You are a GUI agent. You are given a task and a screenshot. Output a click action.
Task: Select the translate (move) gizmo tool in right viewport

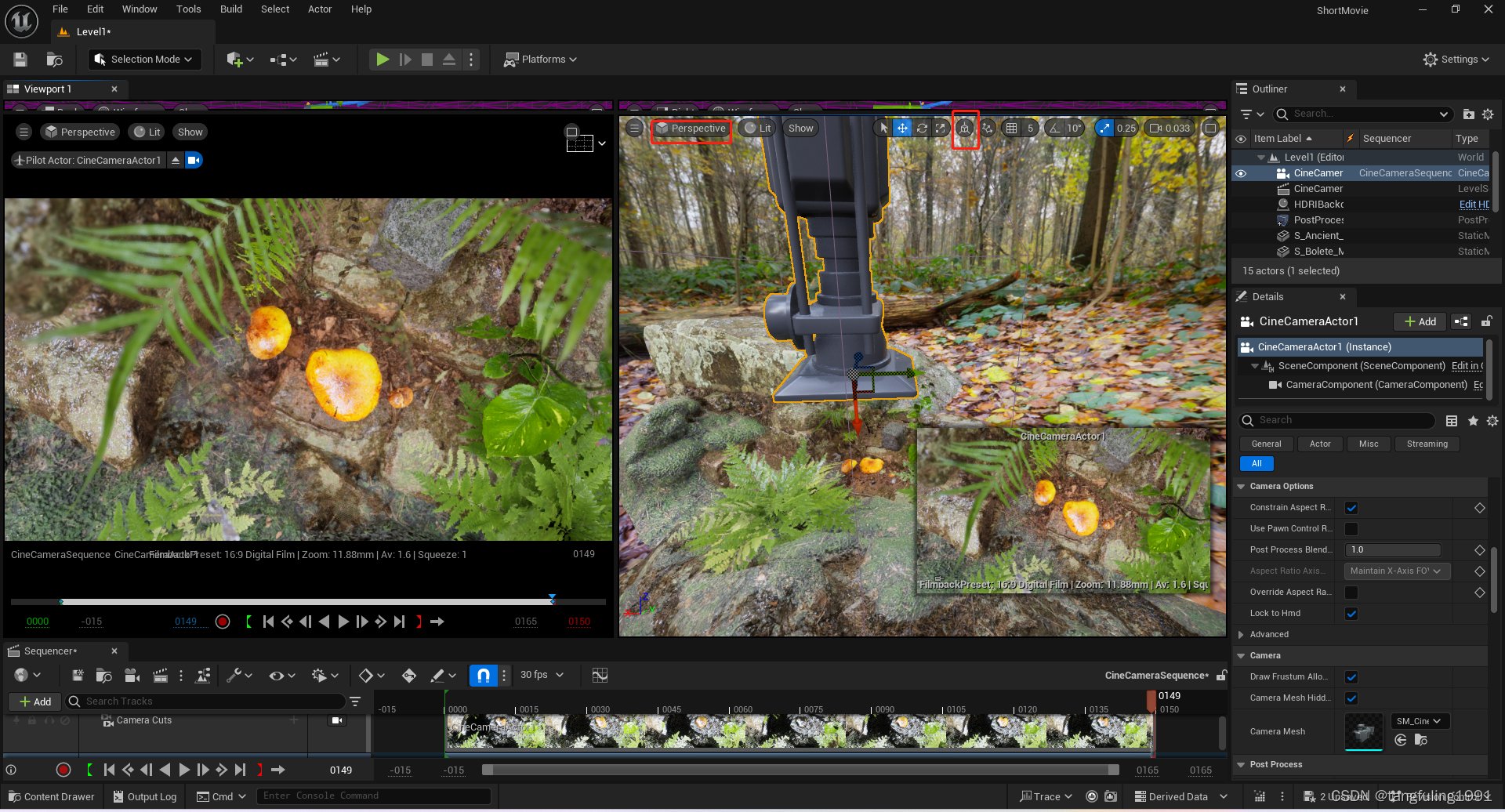[903, 128]
